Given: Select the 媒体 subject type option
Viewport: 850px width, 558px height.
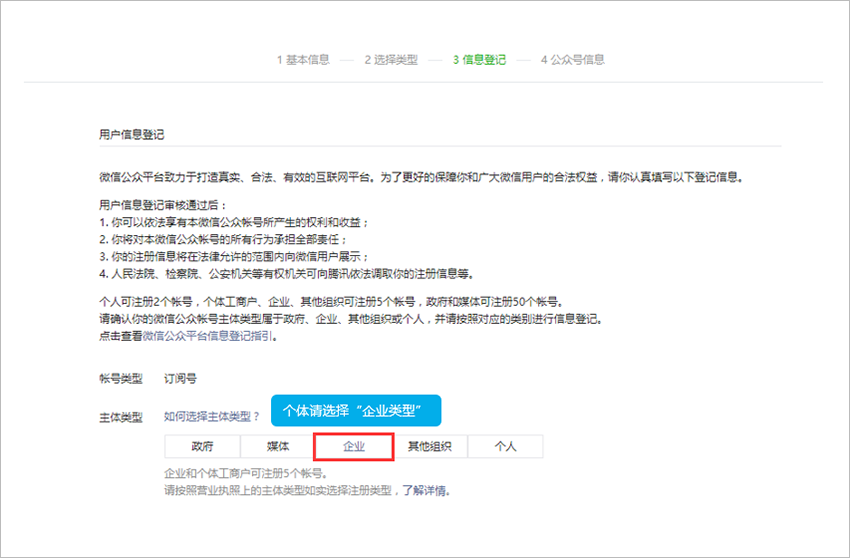Looking at the screenshot, I should [278, 447].
